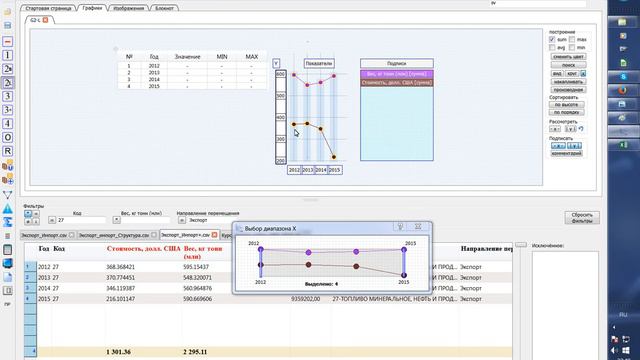640x360 pixels.
Task: Click the volume speaker tray icon
Action: point(614,350)
